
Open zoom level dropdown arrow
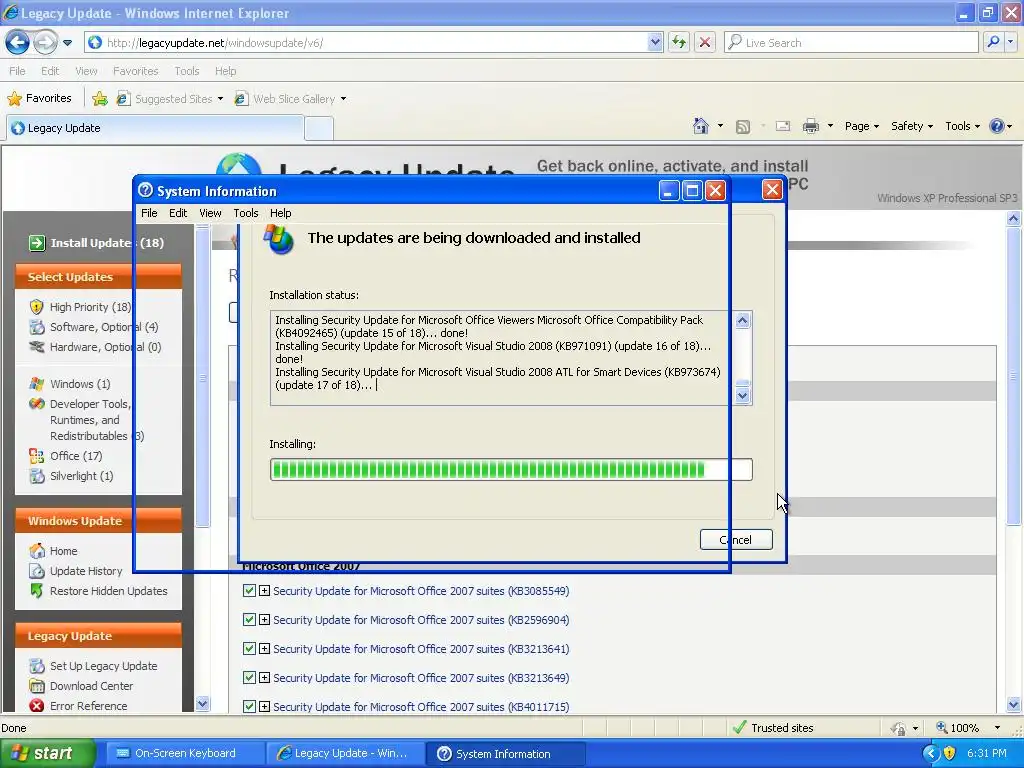click(x=997, y=728)
